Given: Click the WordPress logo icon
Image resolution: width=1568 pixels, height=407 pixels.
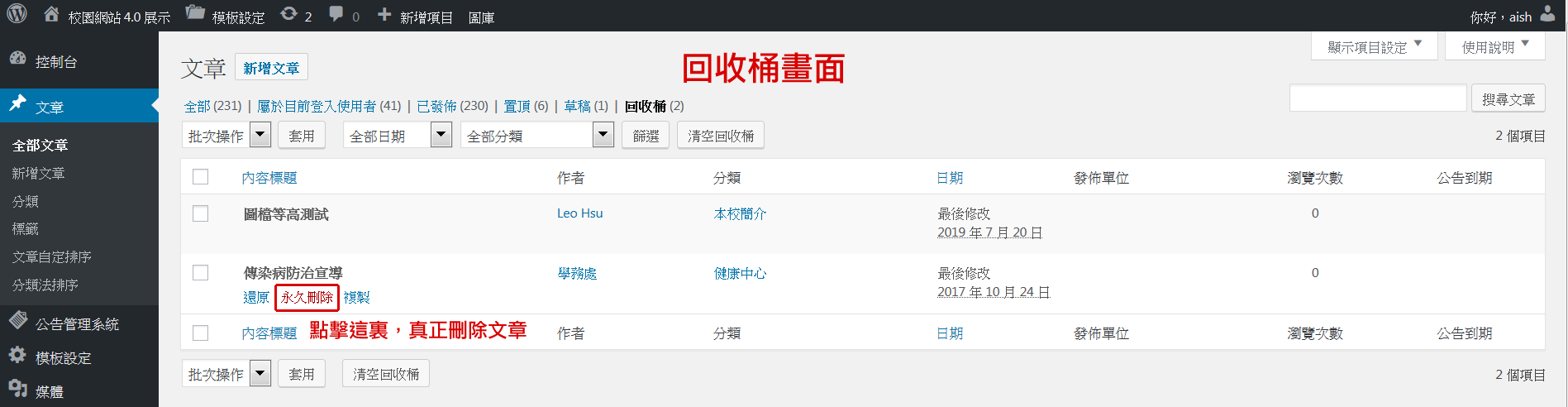Looking at the screenshot, I should 17,14.
